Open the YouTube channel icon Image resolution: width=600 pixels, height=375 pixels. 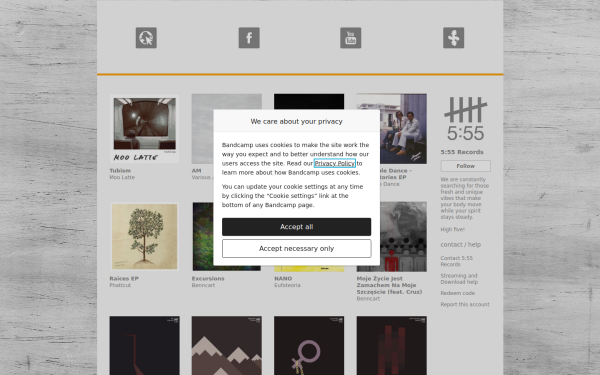pos(351,38)
